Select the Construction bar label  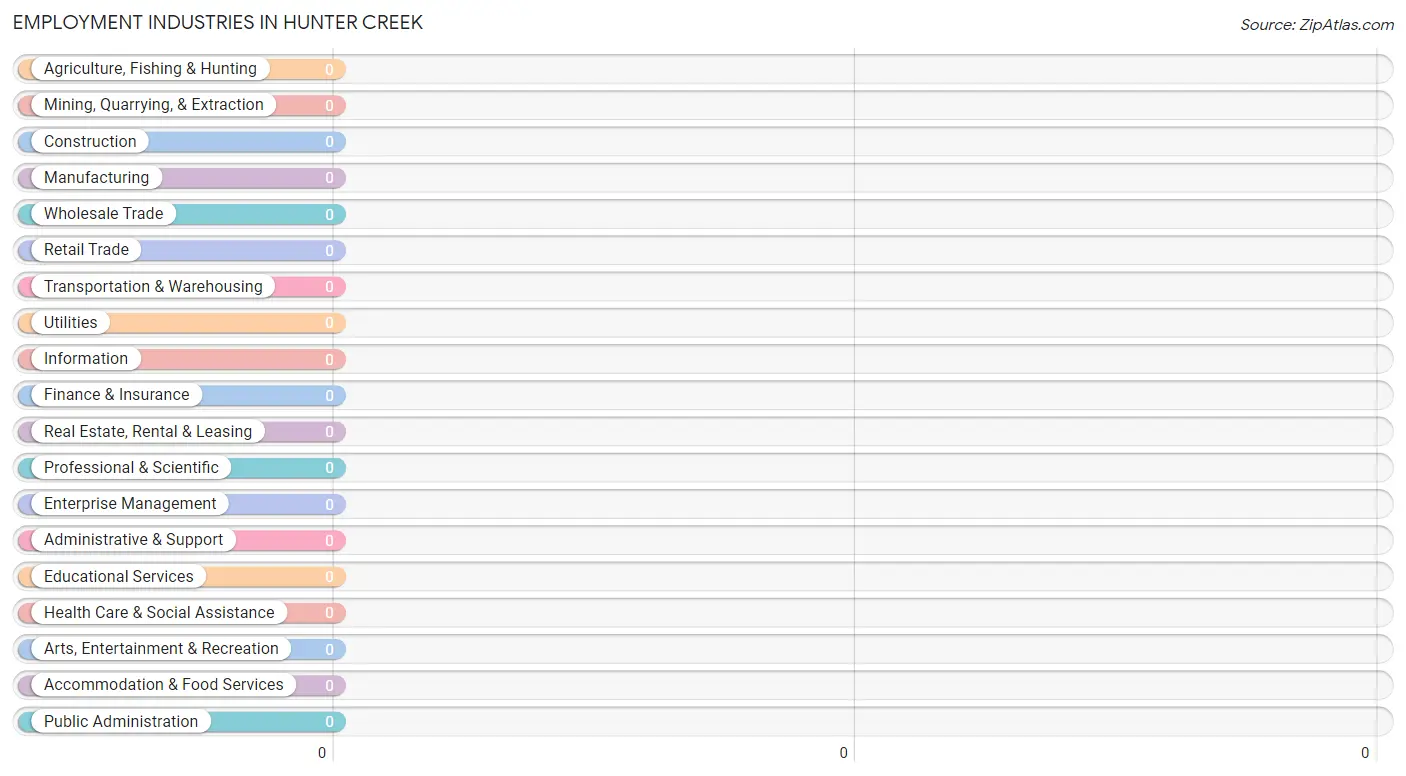(x=90, y=142)
